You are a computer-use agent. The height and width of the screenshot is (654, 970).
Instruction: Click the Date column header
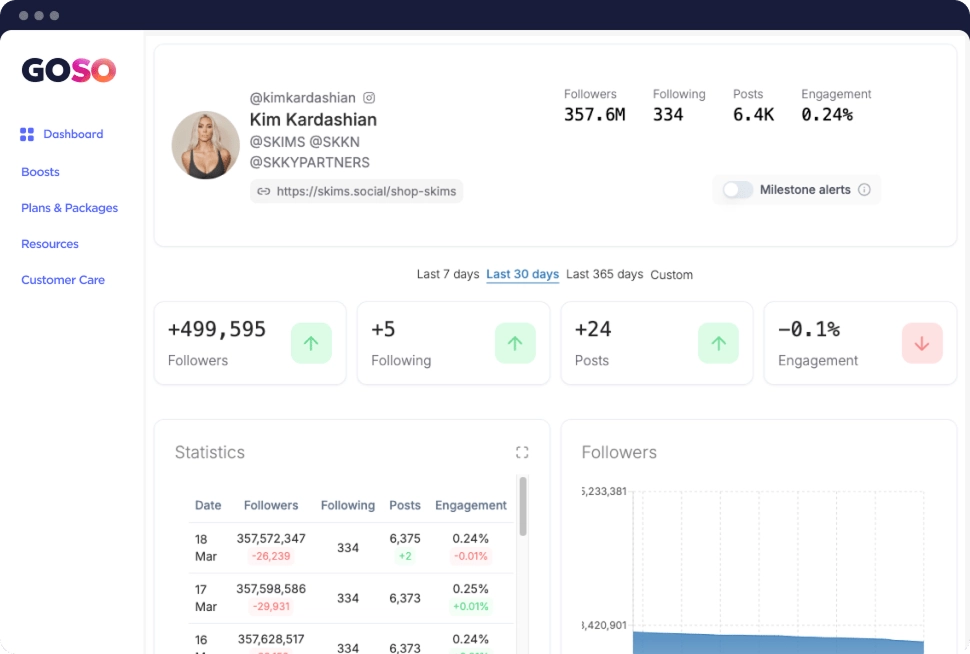click(x=208, y=506)
